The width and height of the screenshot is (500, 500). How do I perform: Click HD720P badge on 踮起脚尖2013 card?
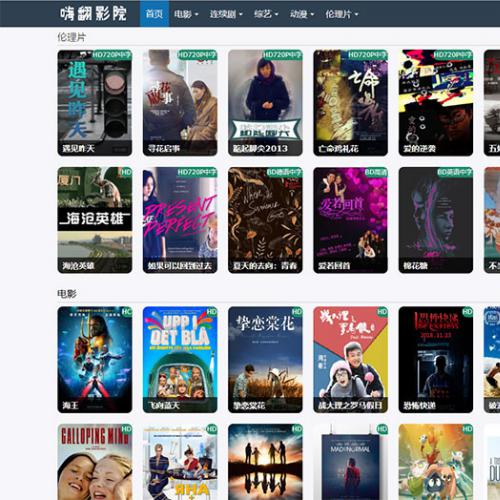pyautogui.click(x=282, y=55)
